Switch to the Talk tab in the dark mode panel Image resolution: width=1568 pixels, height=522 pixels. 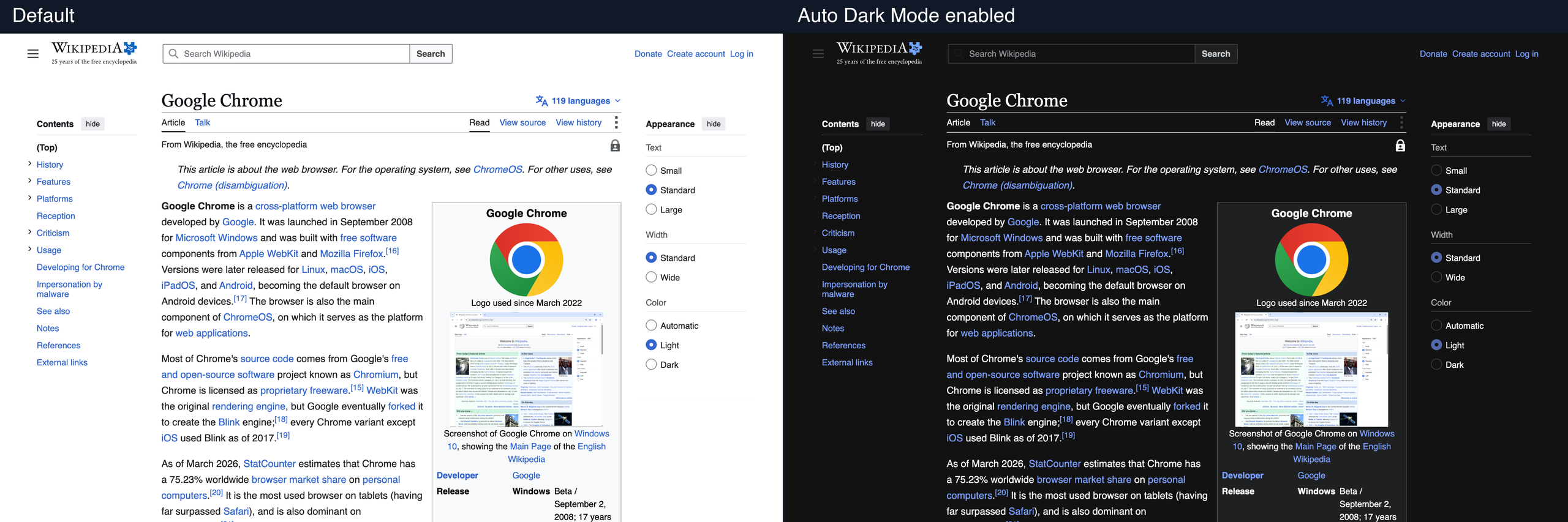987,122
